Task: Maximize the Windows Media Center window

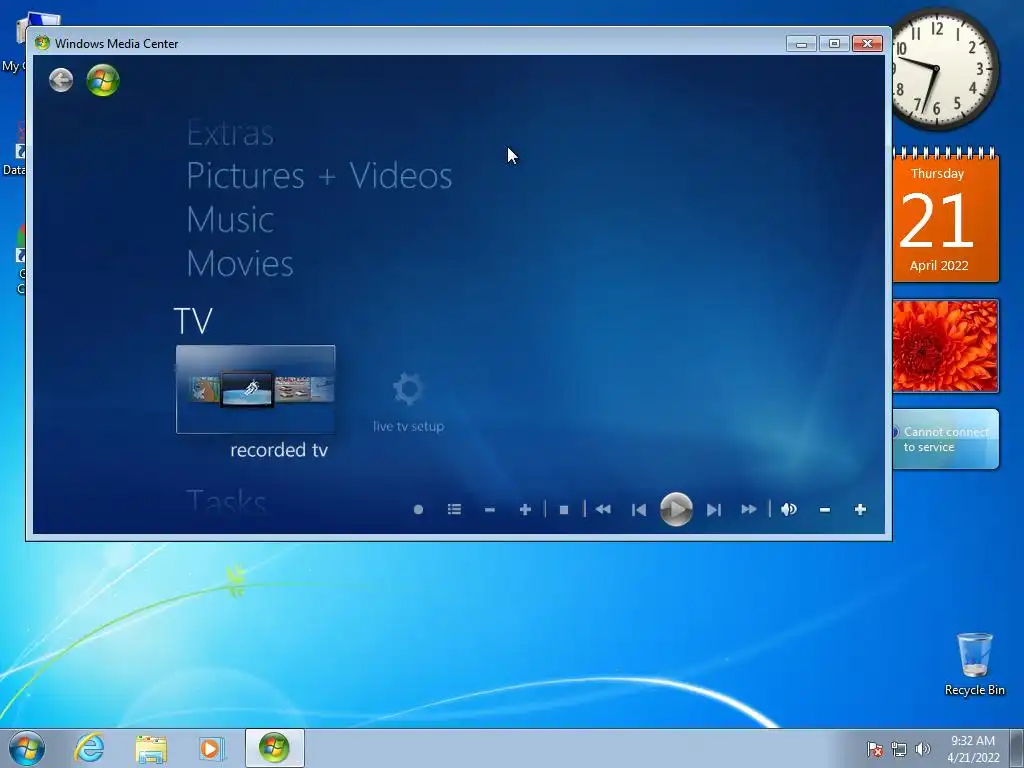Action: (834, 44)
